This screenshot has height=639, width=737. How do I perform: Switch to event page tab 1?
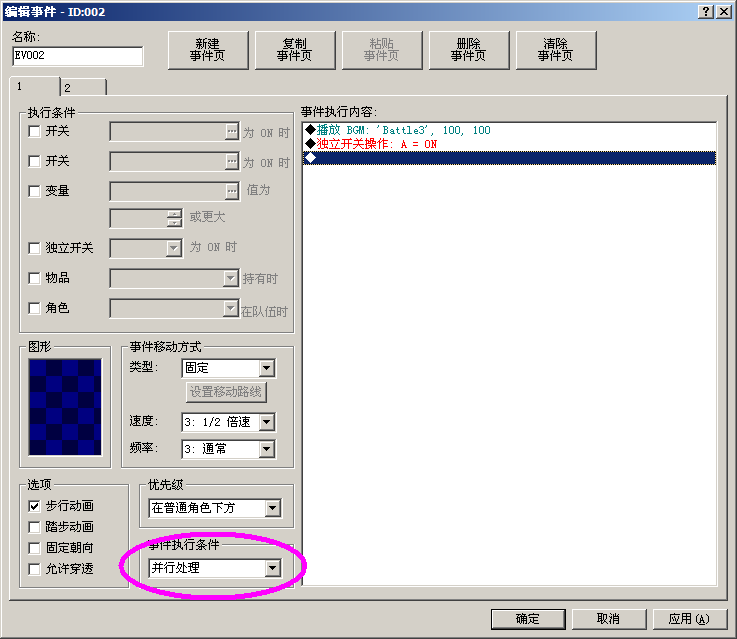coord(35,86)
